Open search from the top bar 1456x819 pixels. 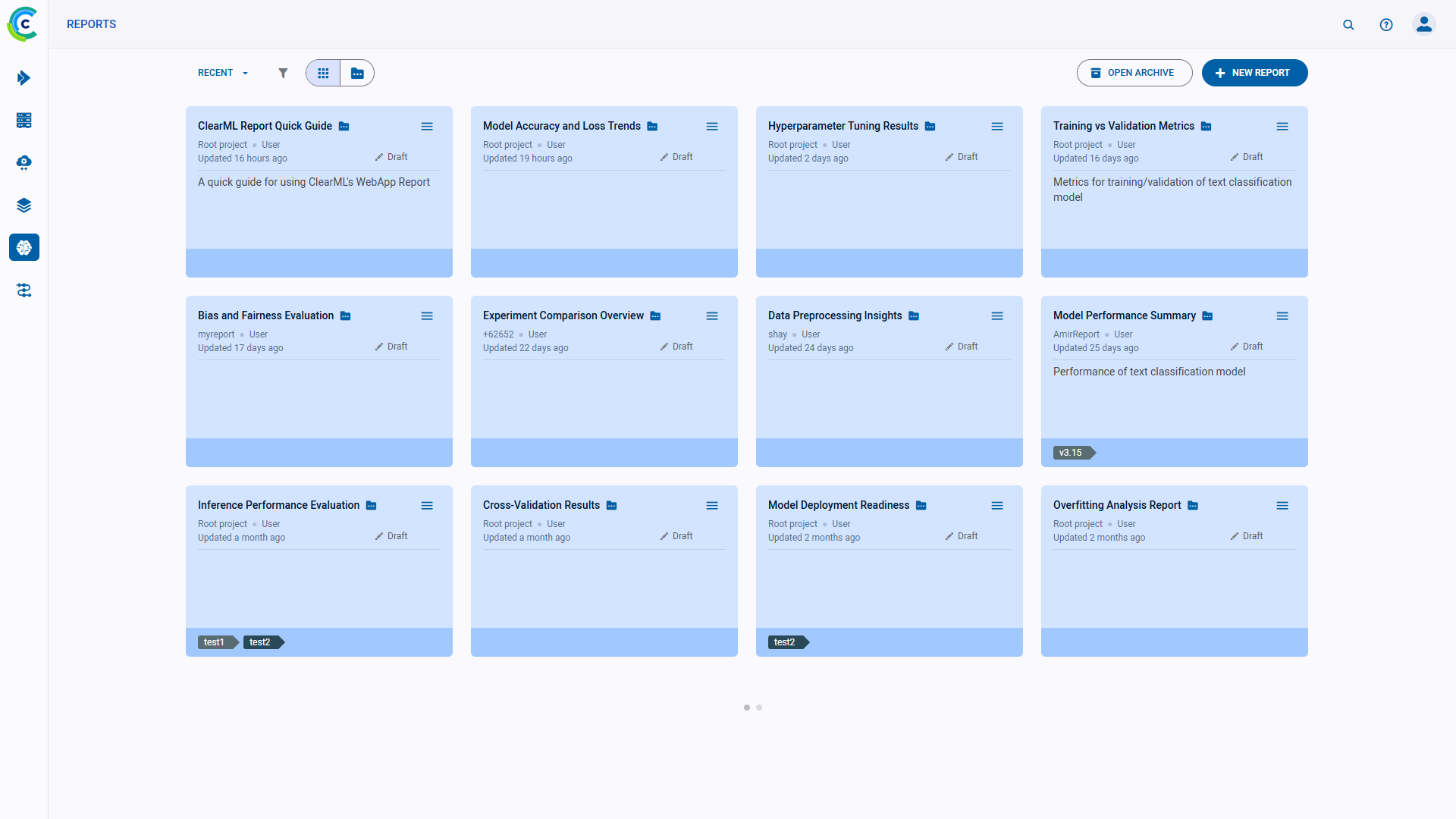pos(1348,24)
